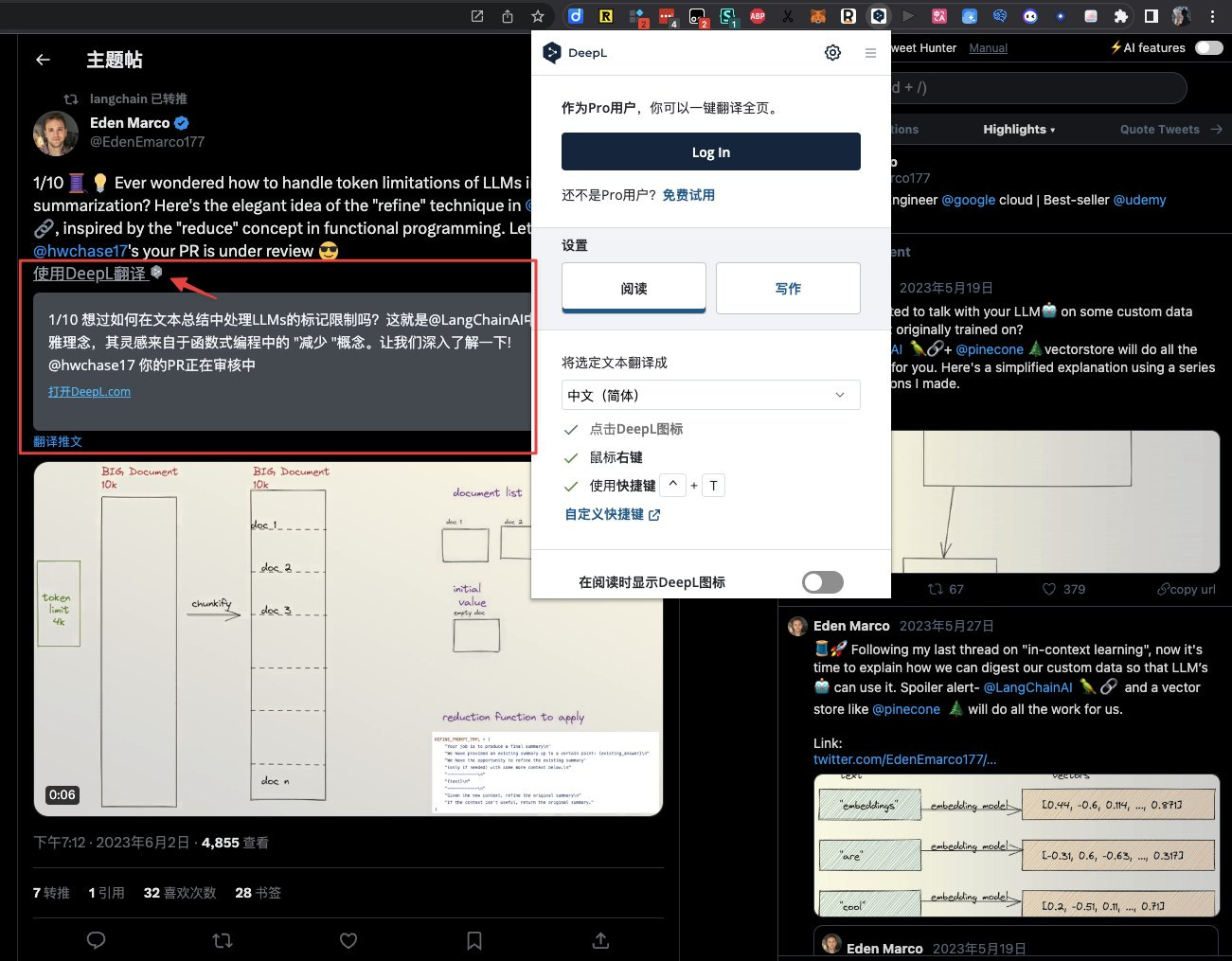
Task: Open the Chrome extensions puzzle icon
Action: (1121, 16)
